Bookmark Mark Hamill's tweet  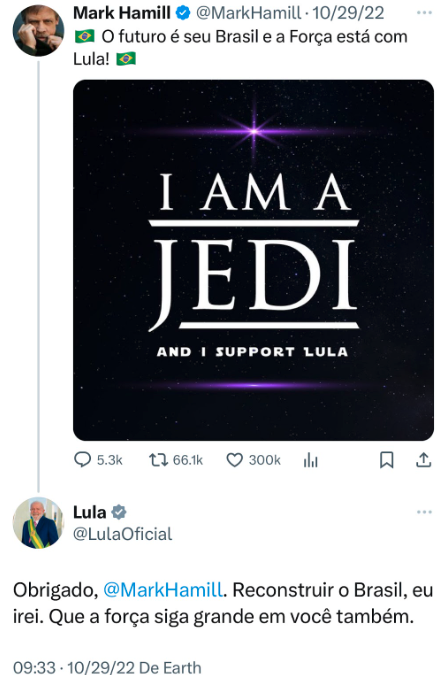click(387, 460)
